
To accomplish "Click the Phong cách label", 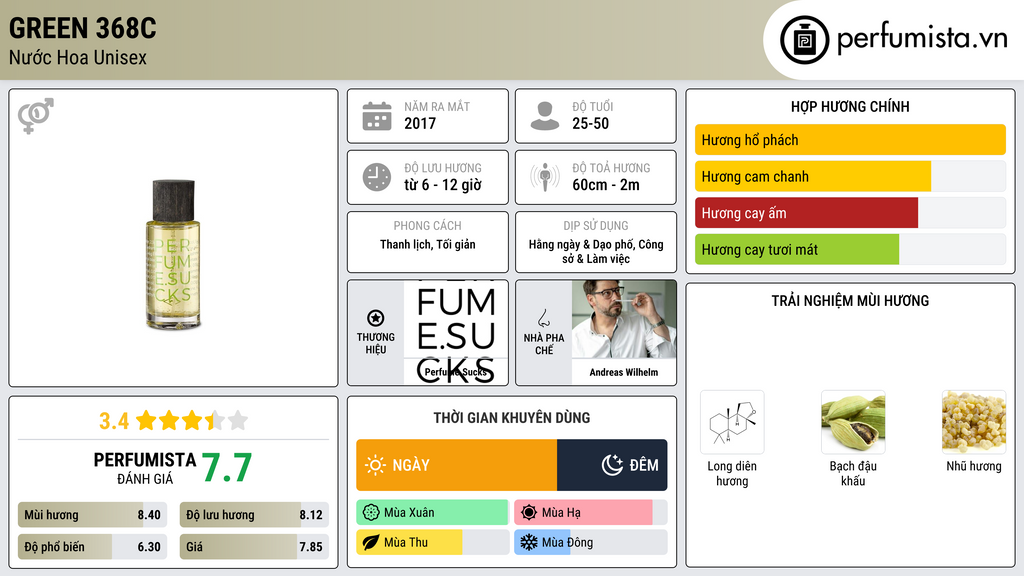I will pos(427,225).
